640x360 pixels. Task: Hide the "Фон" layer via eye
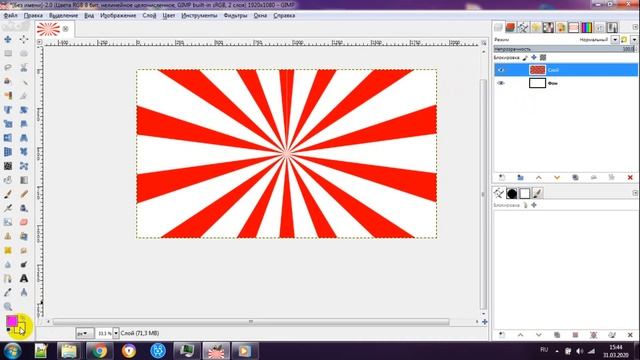pos(501,83)
